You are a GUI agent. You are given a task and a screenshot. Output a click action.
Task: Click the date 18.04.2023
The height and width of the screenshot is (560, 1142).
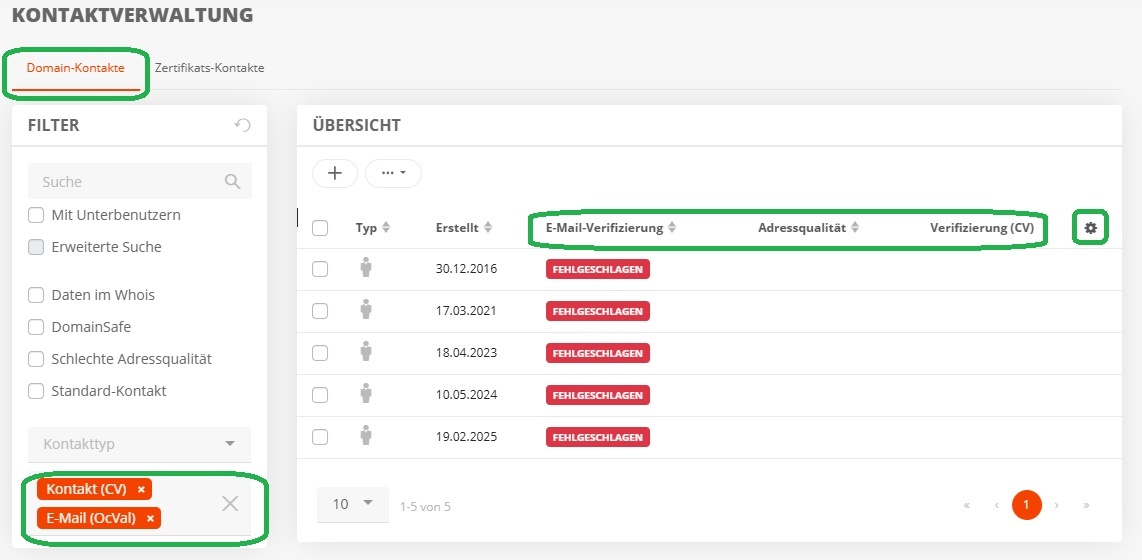(x=466, y=353)
